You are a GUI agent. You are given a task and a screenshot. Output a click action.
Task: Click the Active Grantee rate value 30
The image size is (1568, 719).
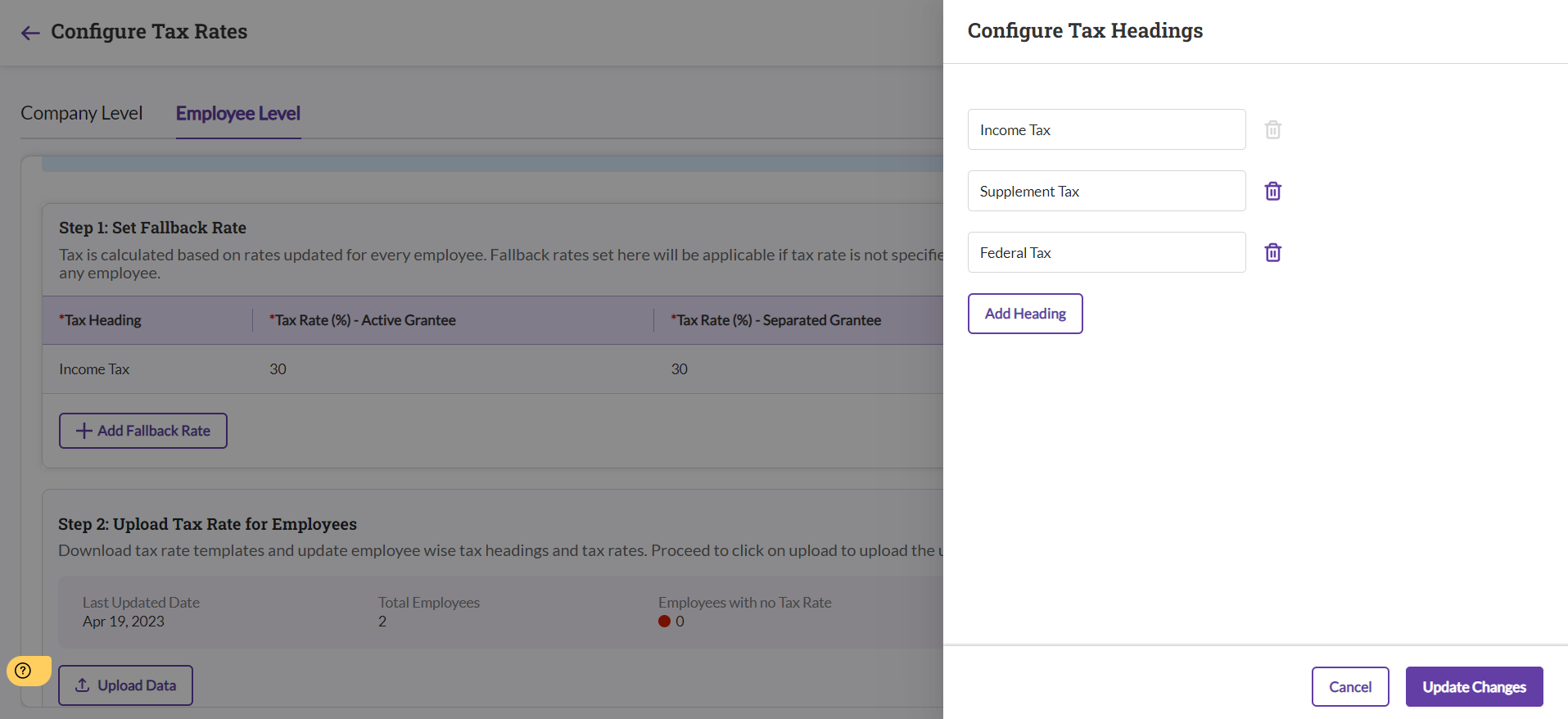[x=278, y=369]
